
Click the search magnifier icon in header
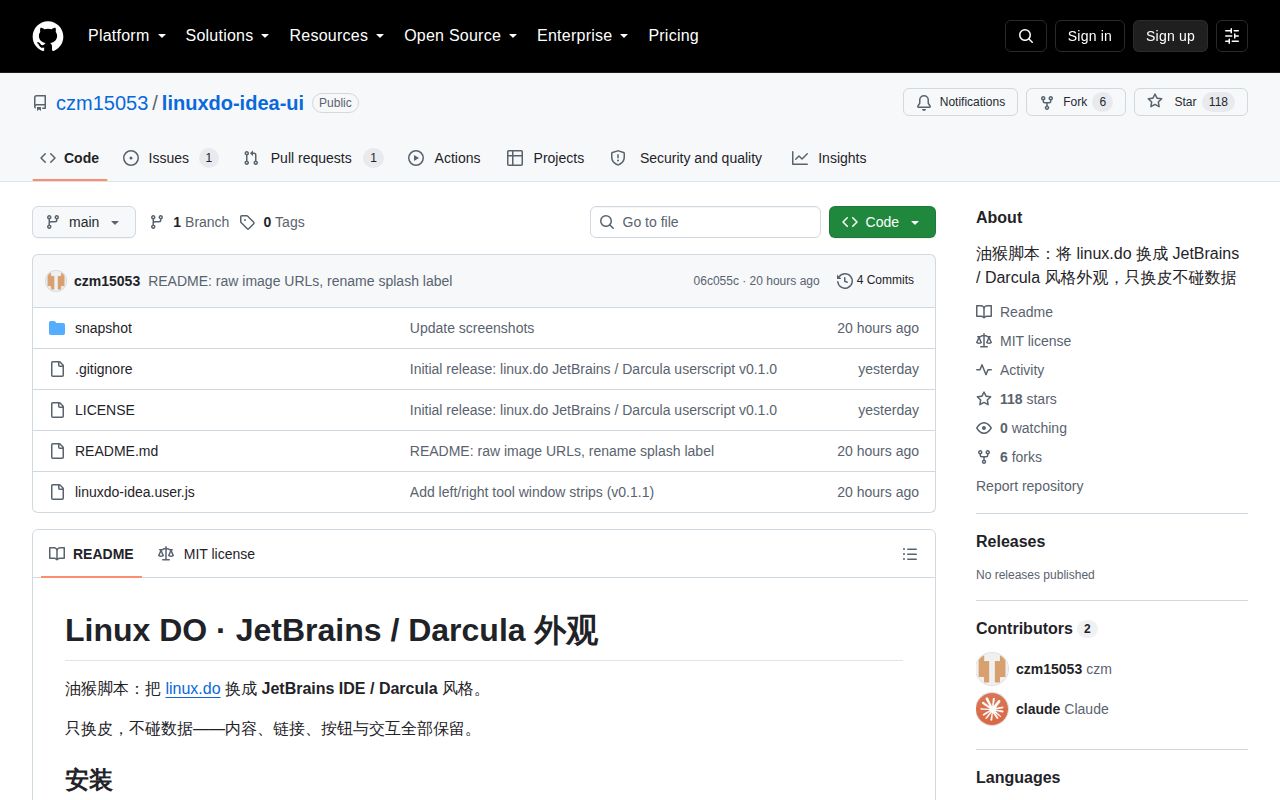[1026, 36]
